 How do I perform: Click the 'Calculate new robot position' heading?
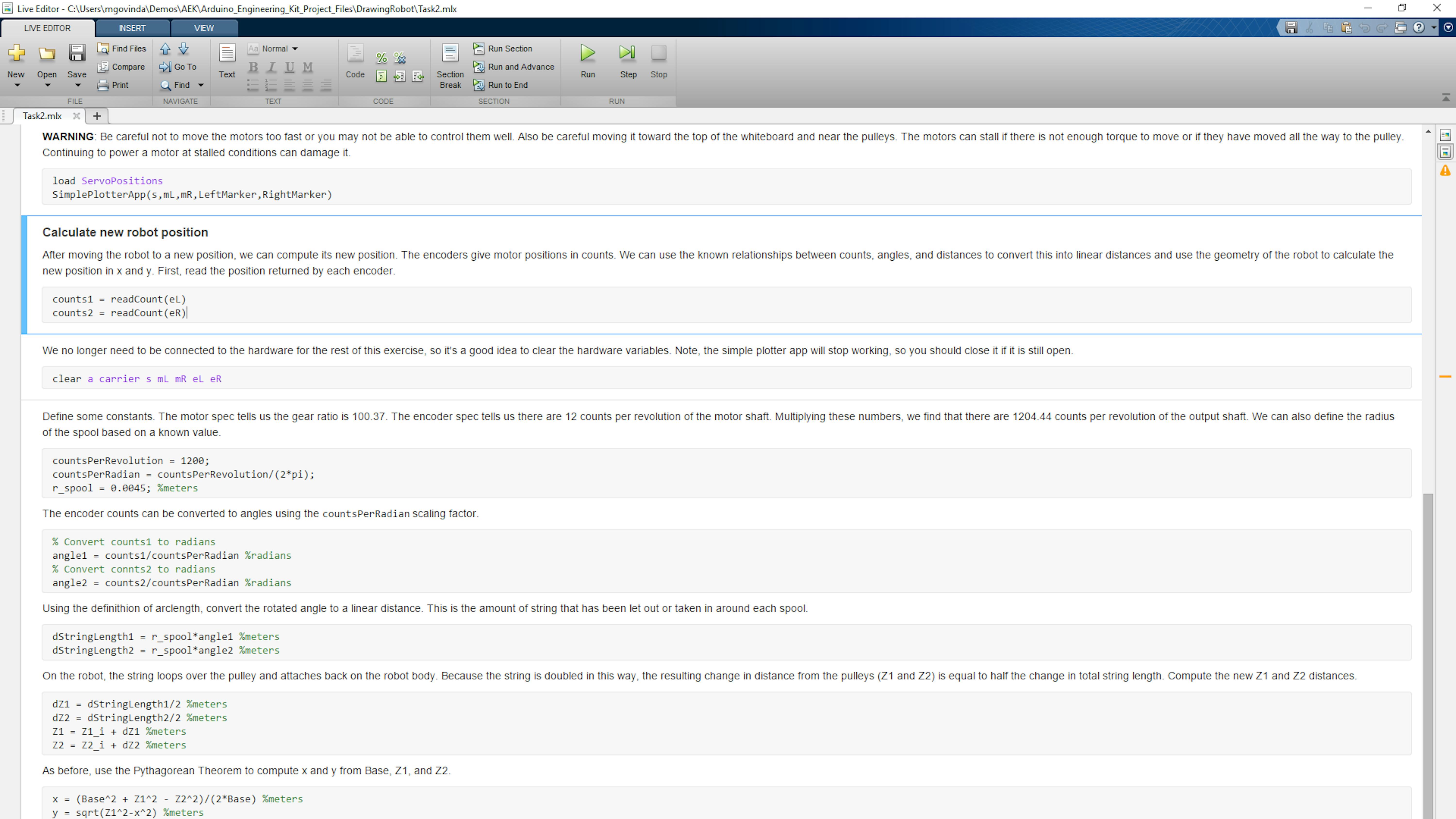[x=125, y=232]
